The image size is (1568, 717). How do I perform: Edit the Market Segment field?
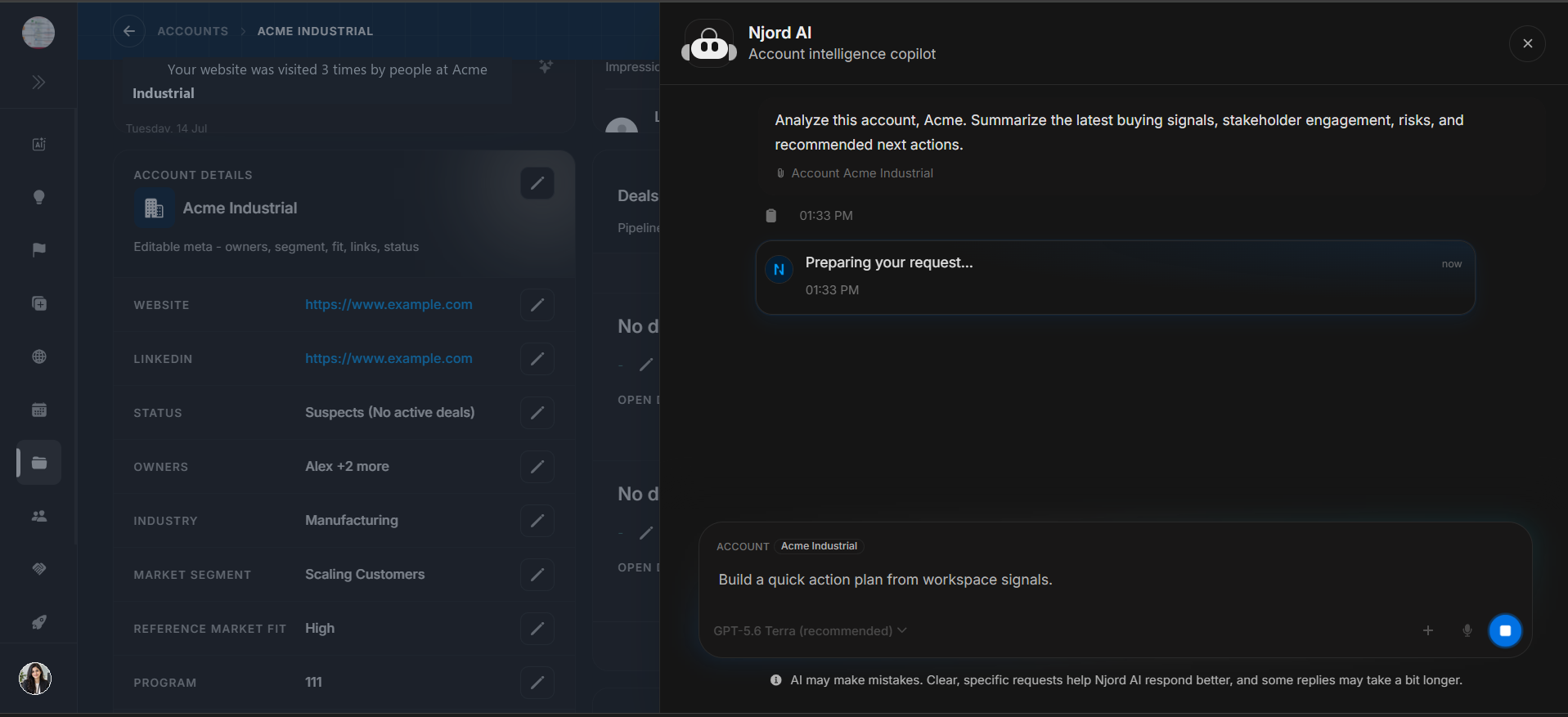click(537, 575)
